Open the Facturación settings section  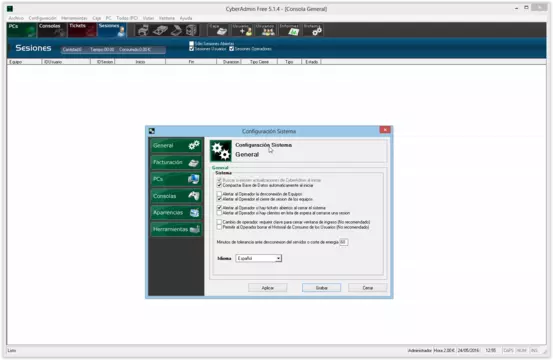pyautogui.click(x=176, y=163)
